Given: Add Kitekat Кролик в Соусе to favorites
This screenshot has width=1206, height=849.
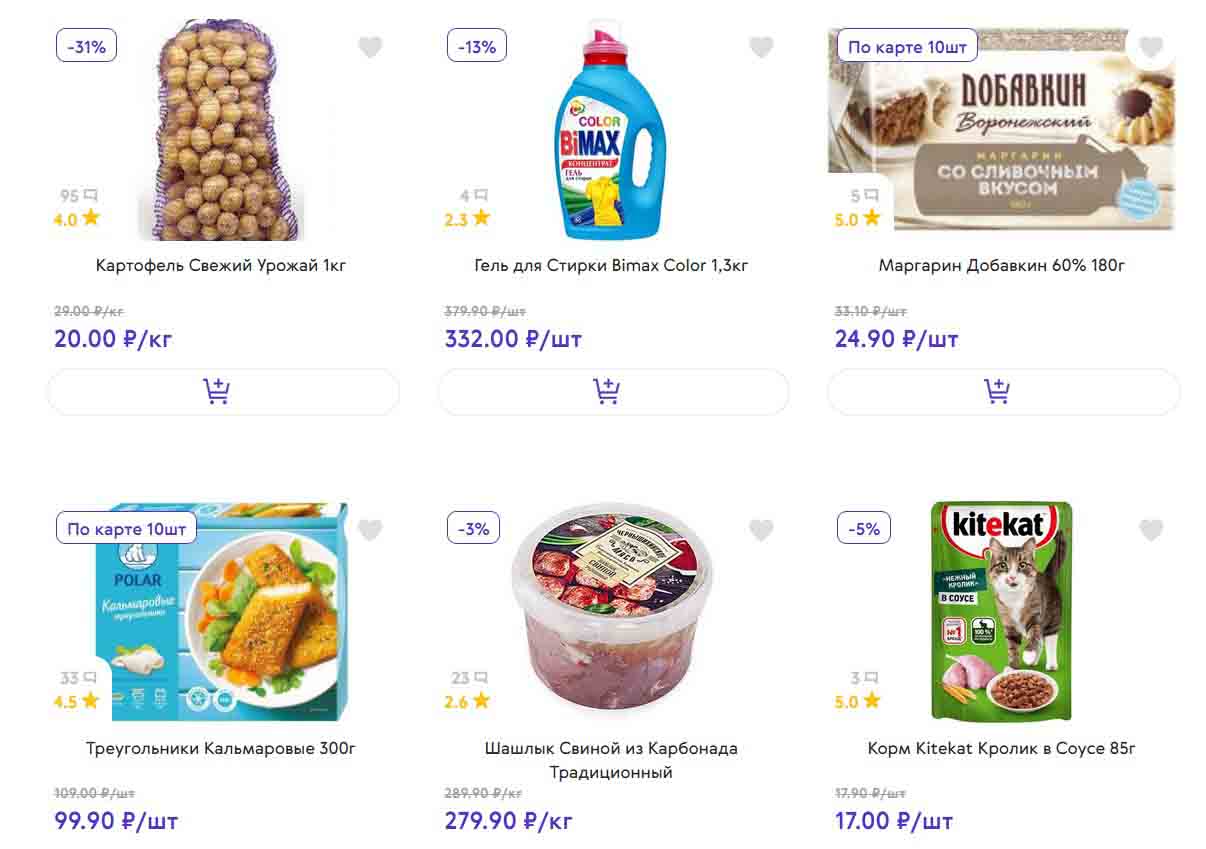Looking at the screenshot, I should click(x=1151, y=530).
